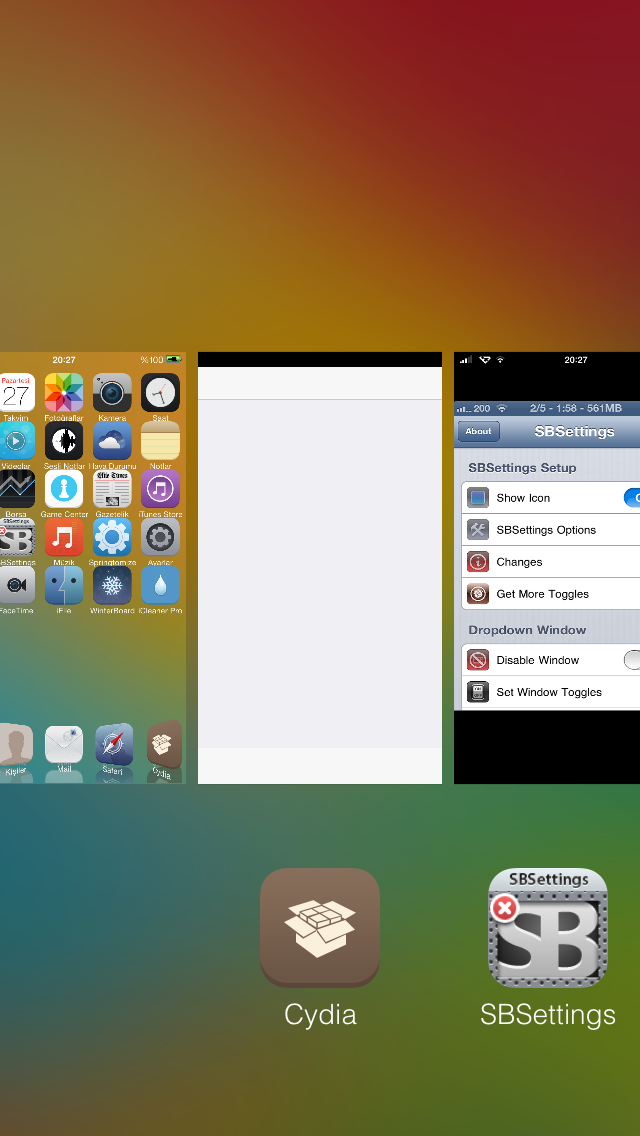Open the Notlar notes icon on home card
The image size is (640, 1136).
[x=160, y=440]
